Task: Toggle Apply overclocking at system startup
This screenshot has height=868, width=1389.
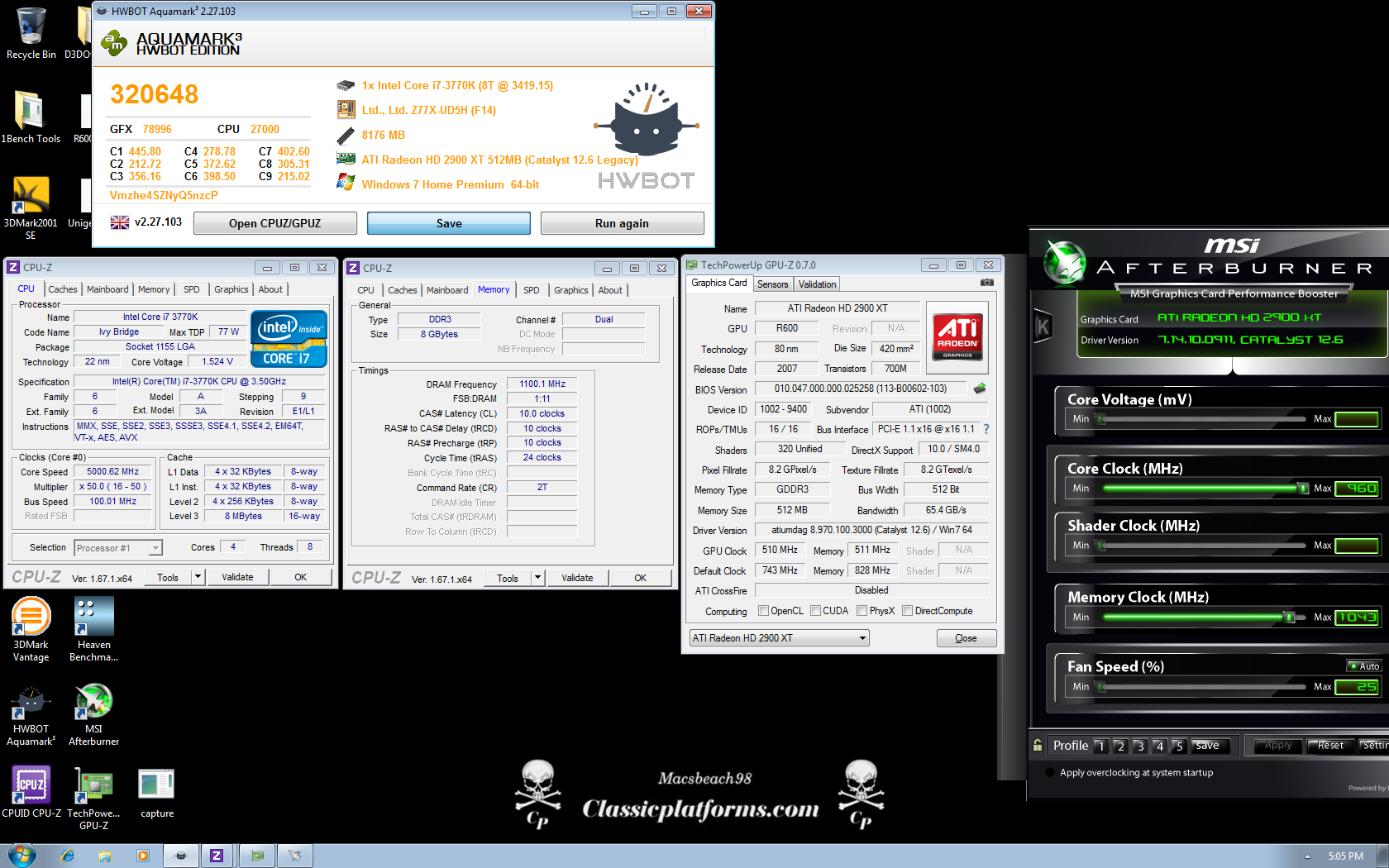Action: pos(1051,773)
